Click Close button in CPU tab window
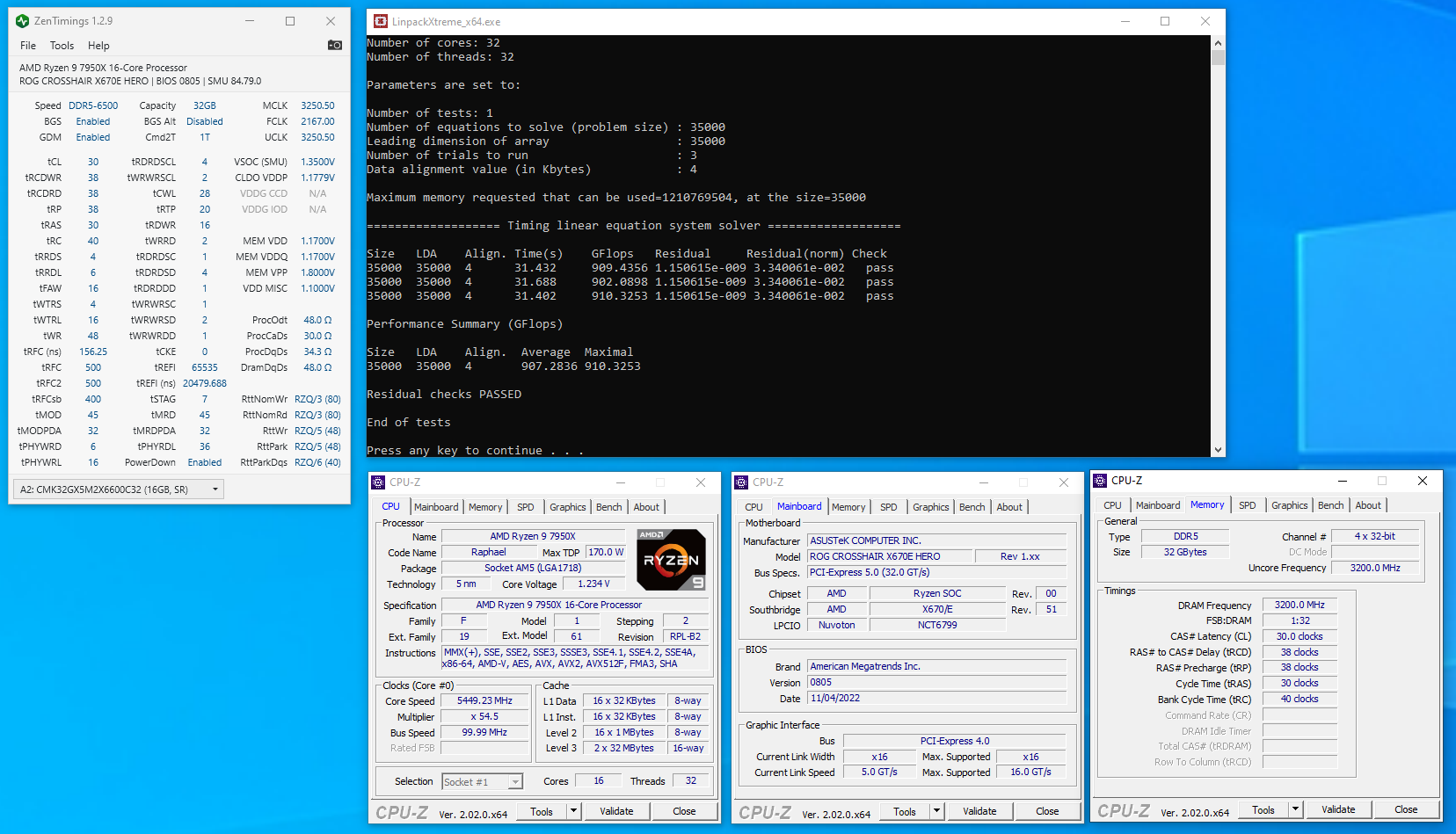The height and width of the screenshot is (834, 1456). [684, 811]
